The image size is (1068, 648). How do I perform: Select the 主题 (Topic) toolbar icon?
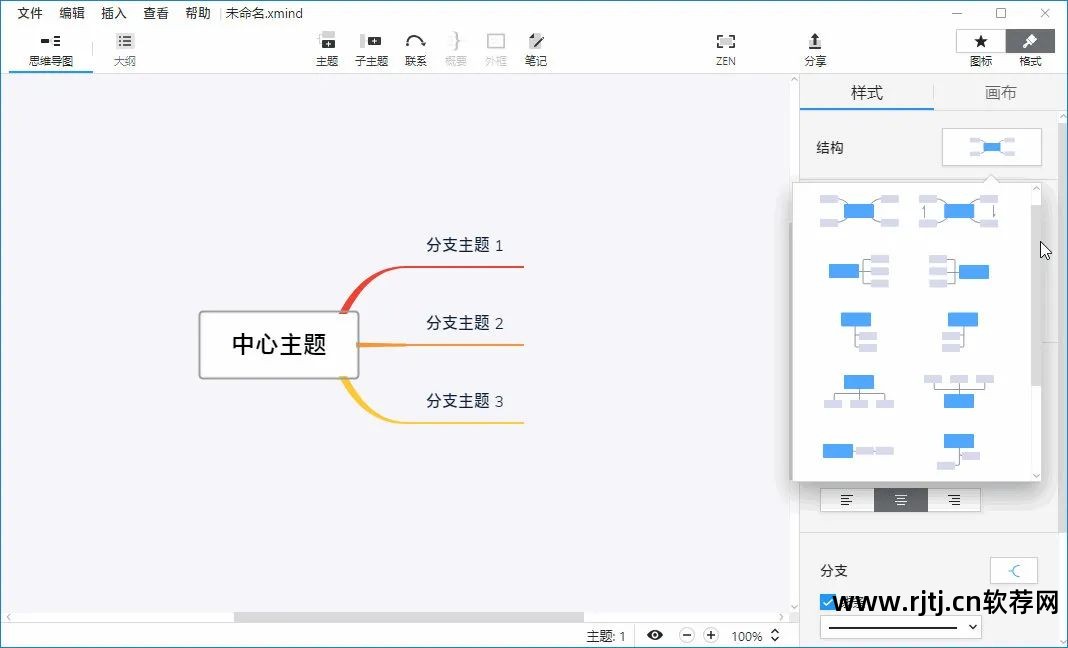tap(326, 47)
